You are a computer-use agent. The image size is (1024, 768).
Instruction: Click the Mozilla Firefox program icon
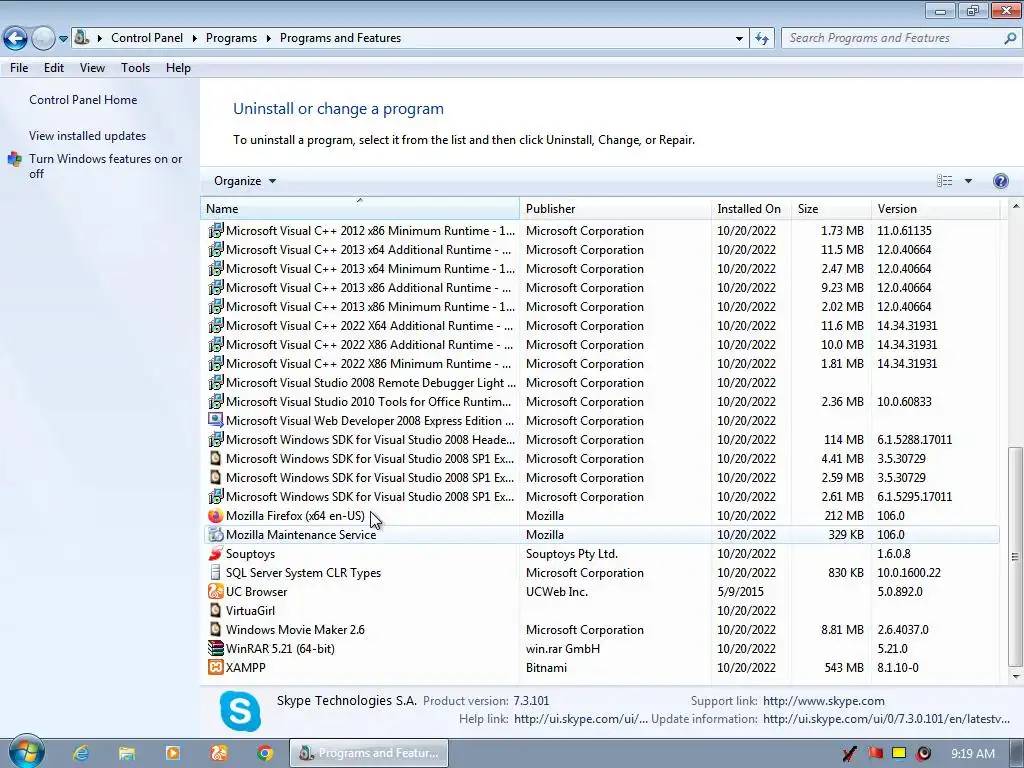[x=215, y=516]
